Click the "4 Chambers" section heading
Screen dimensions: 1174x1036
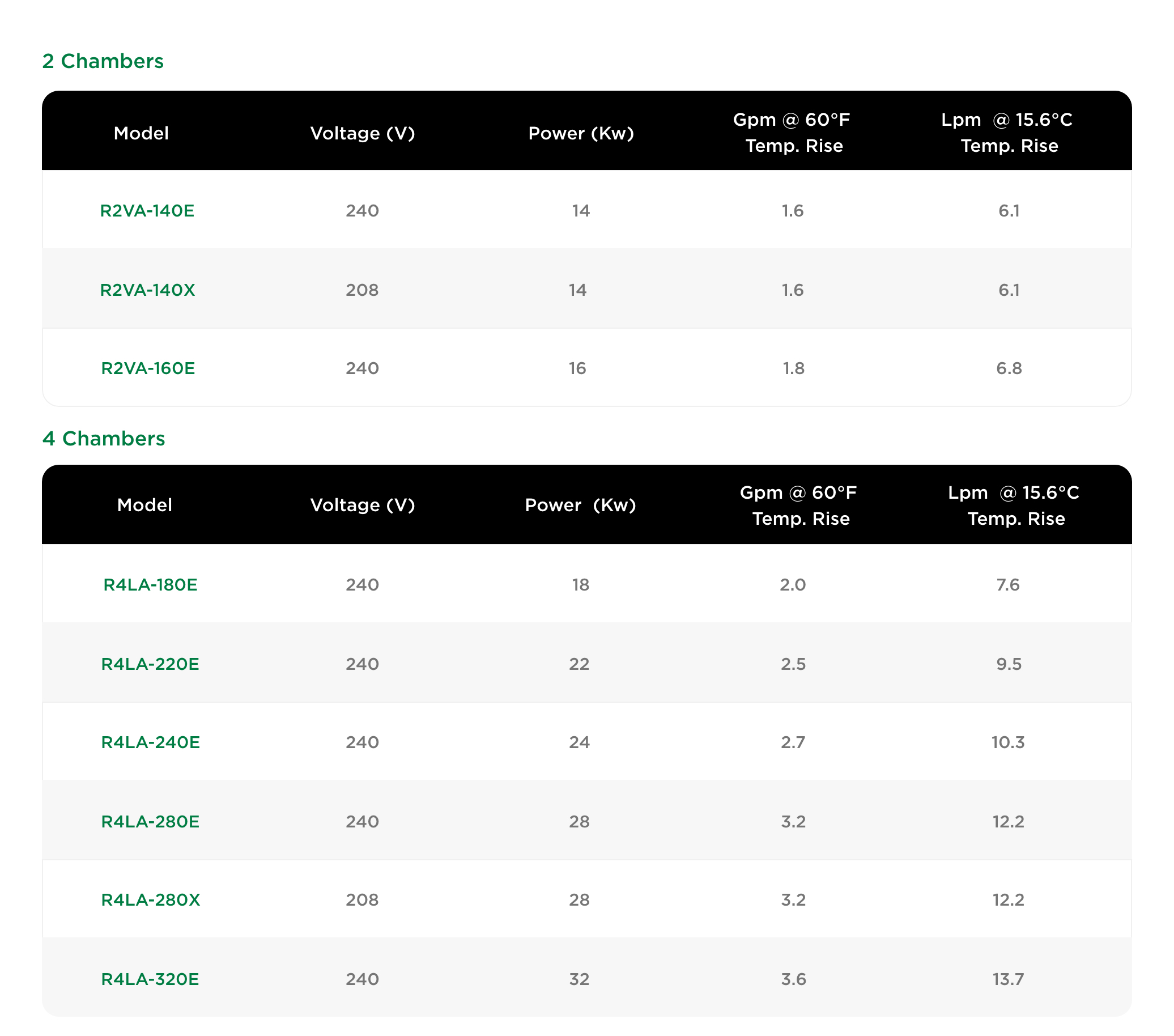tap(104, 439)
